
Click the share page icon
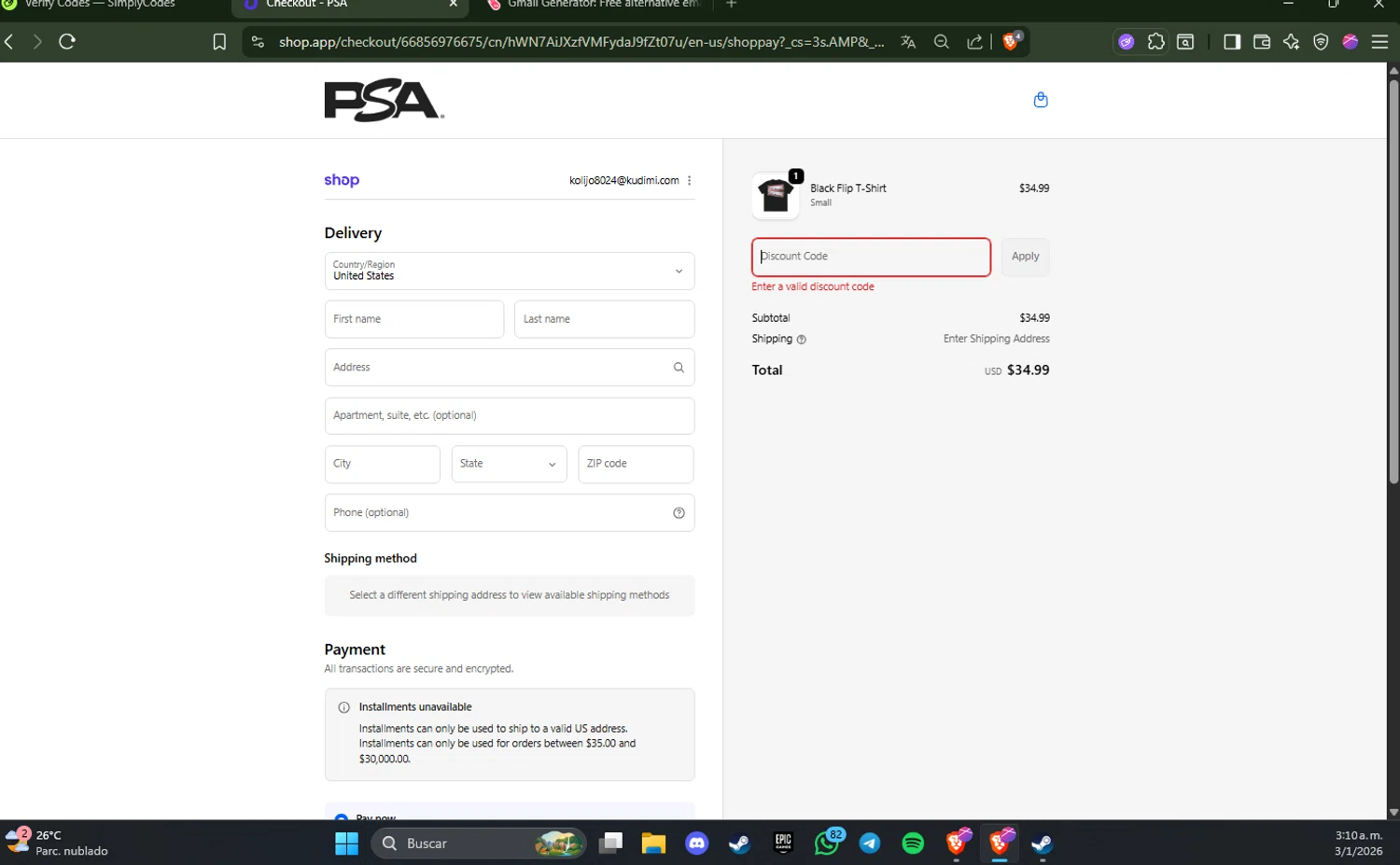(x=974, y=42)
